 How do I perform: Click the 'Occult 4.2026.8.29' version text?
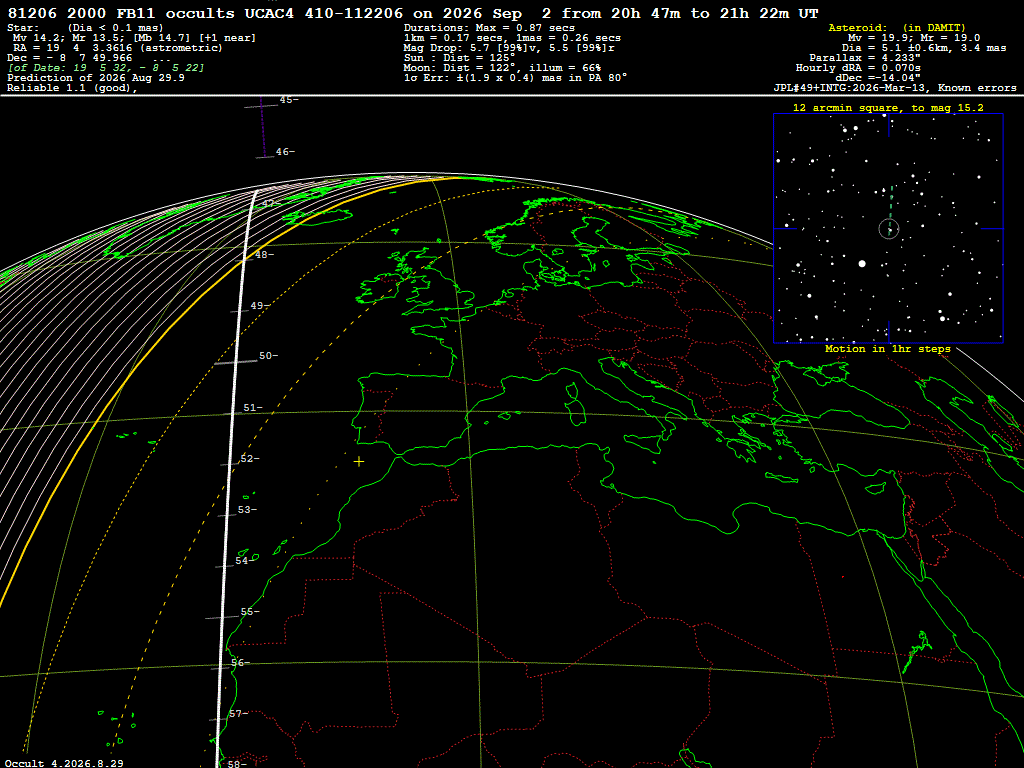click(x=64, y=763)
